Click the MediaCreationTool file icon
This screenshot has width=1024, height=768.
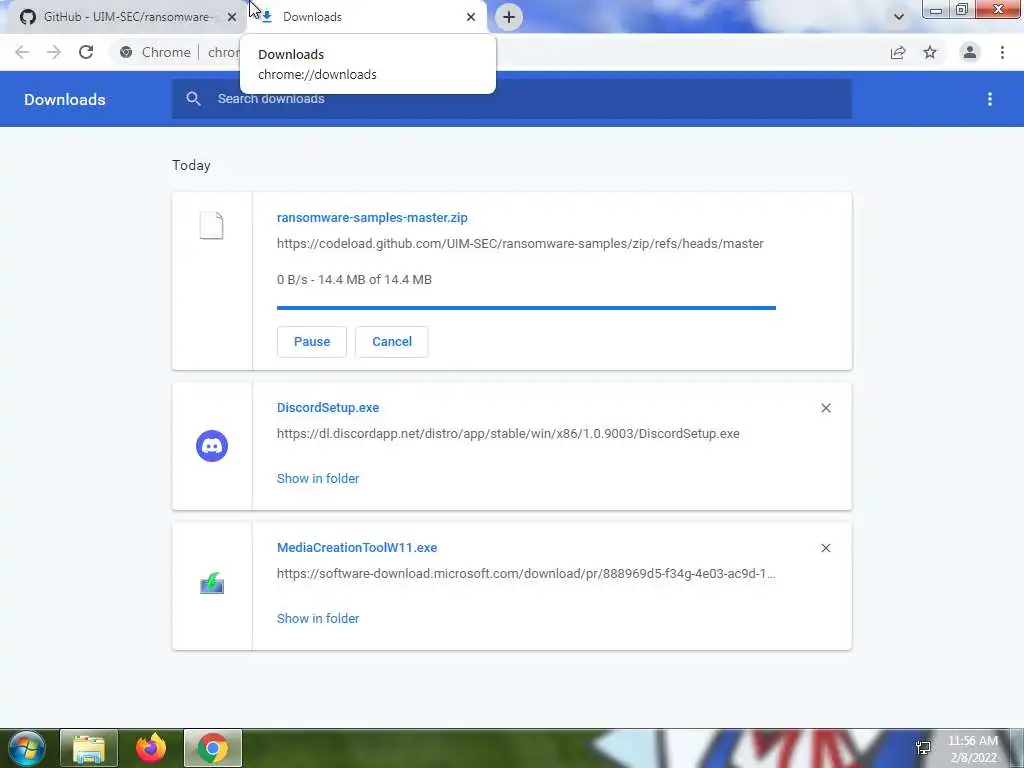(212, 583)
